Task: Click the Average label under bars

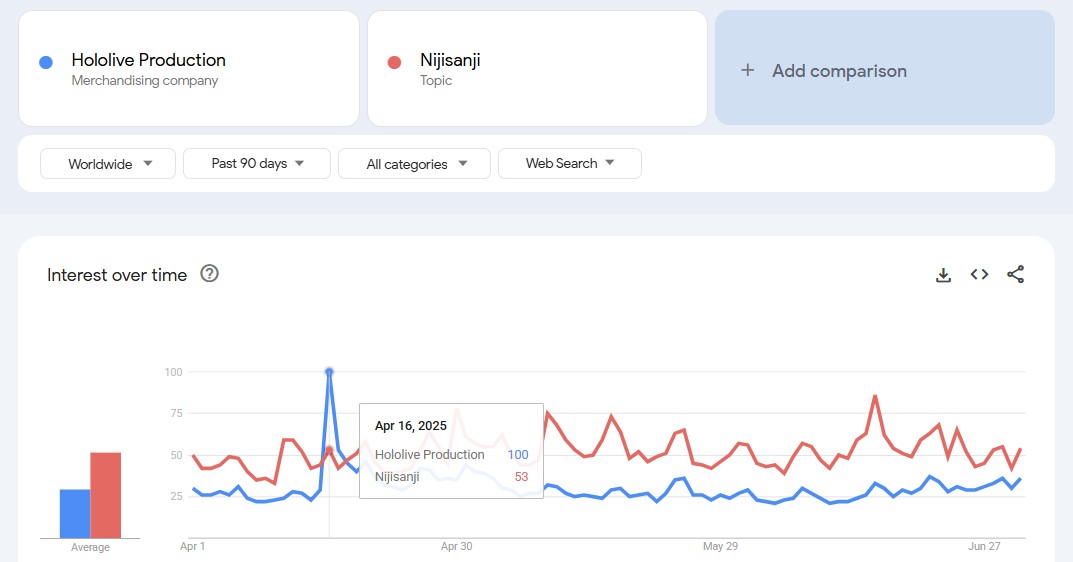Action: point(90,548)
